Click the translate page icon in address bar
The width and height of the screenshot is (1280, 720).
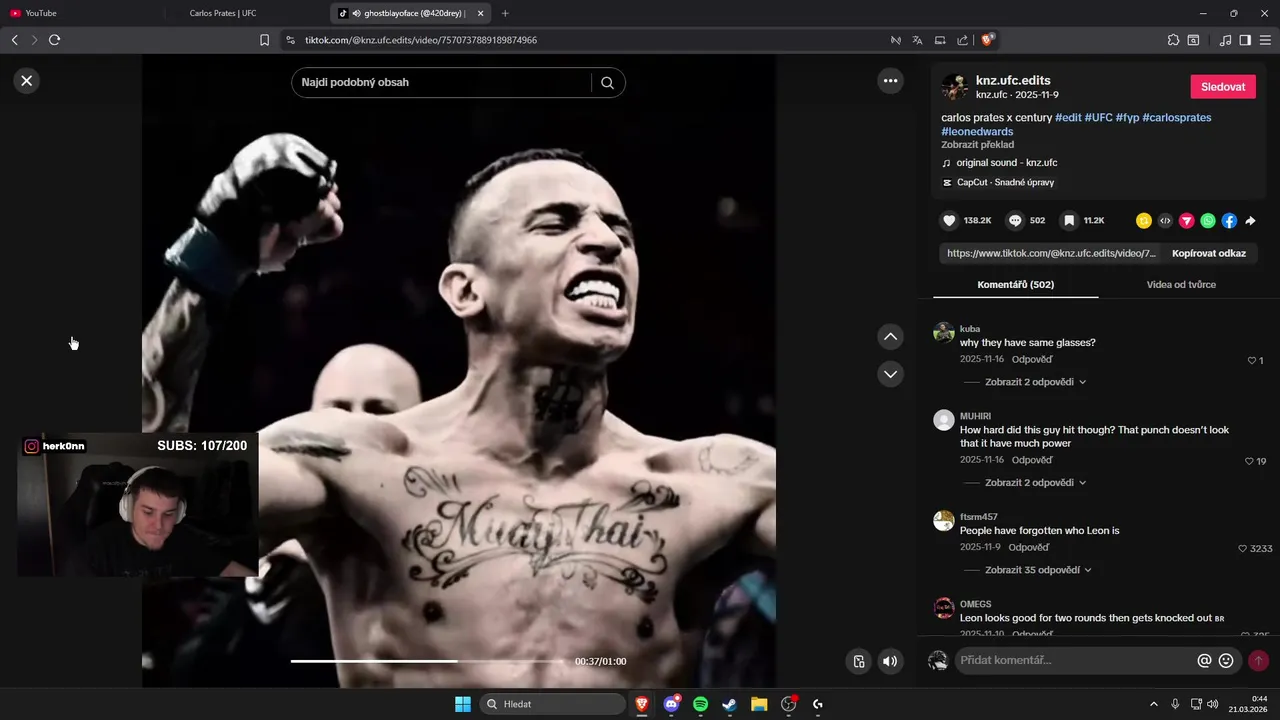917,40
